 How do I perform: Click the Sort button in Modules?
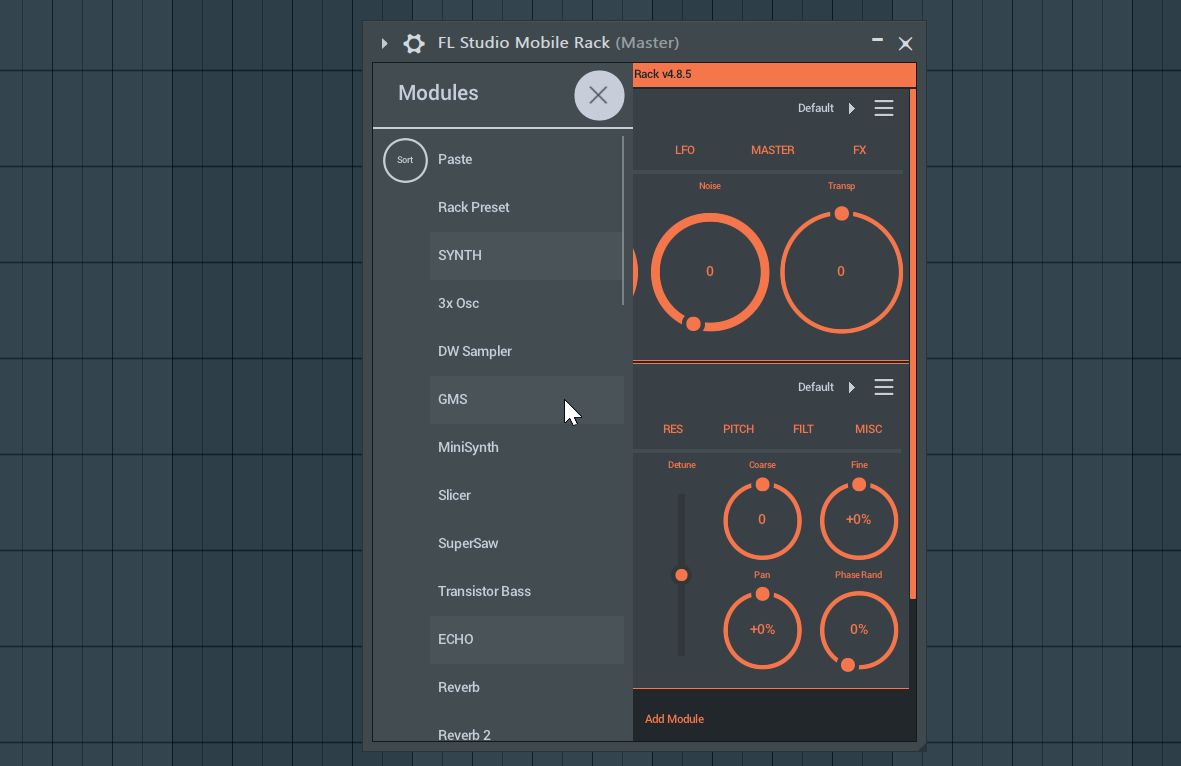pos(405,160)
